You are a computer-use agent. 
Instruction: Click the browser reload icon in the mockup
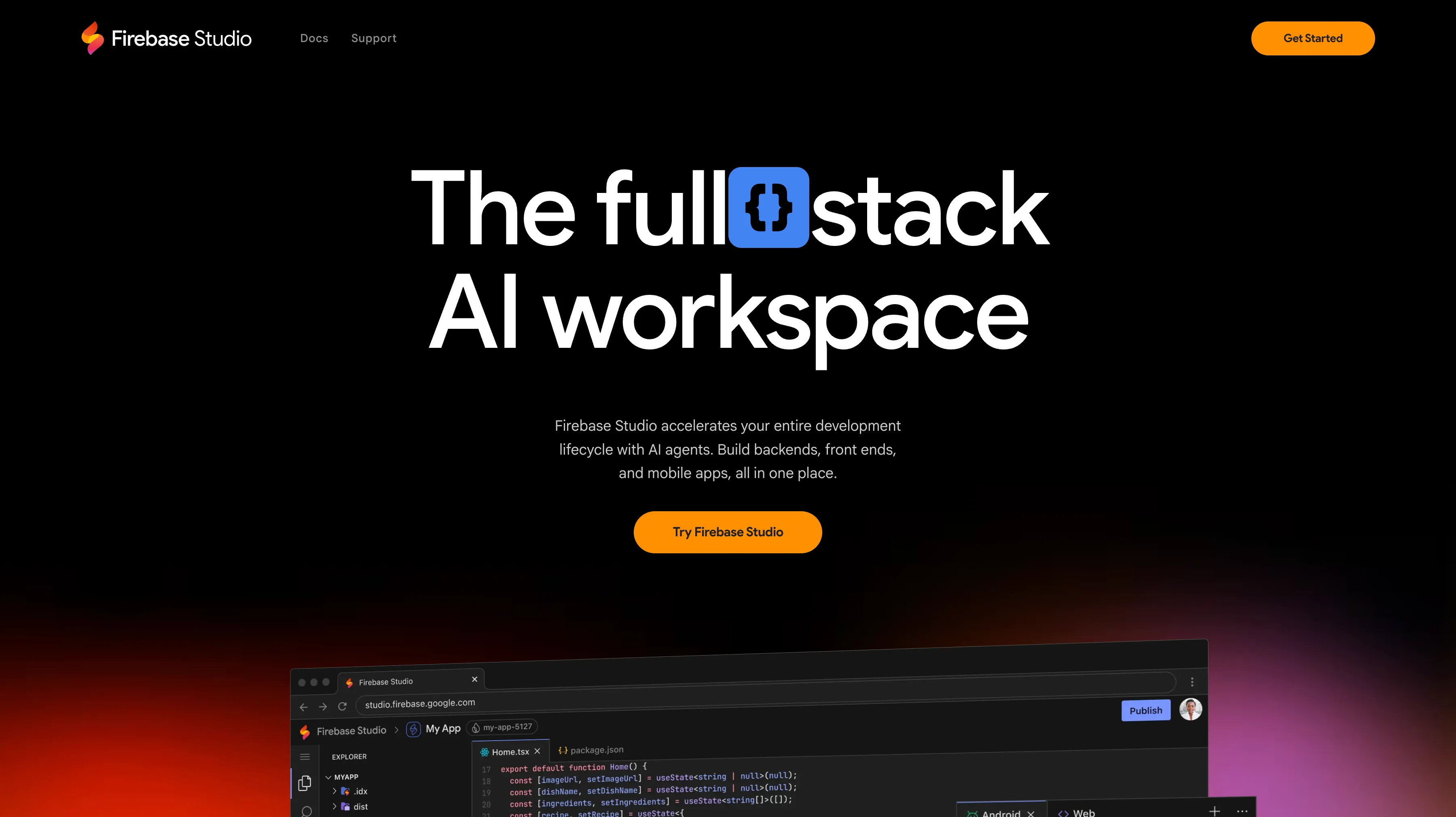342,706
